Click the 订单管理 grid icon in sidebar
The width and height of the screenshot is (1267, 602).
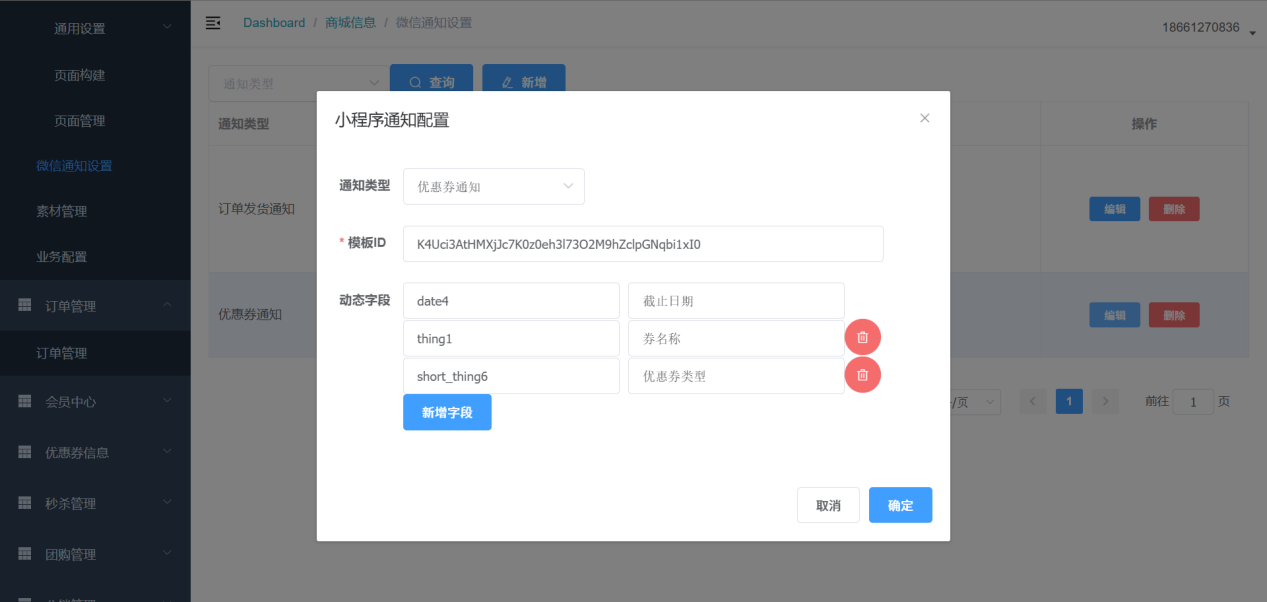tap(25, 306)
